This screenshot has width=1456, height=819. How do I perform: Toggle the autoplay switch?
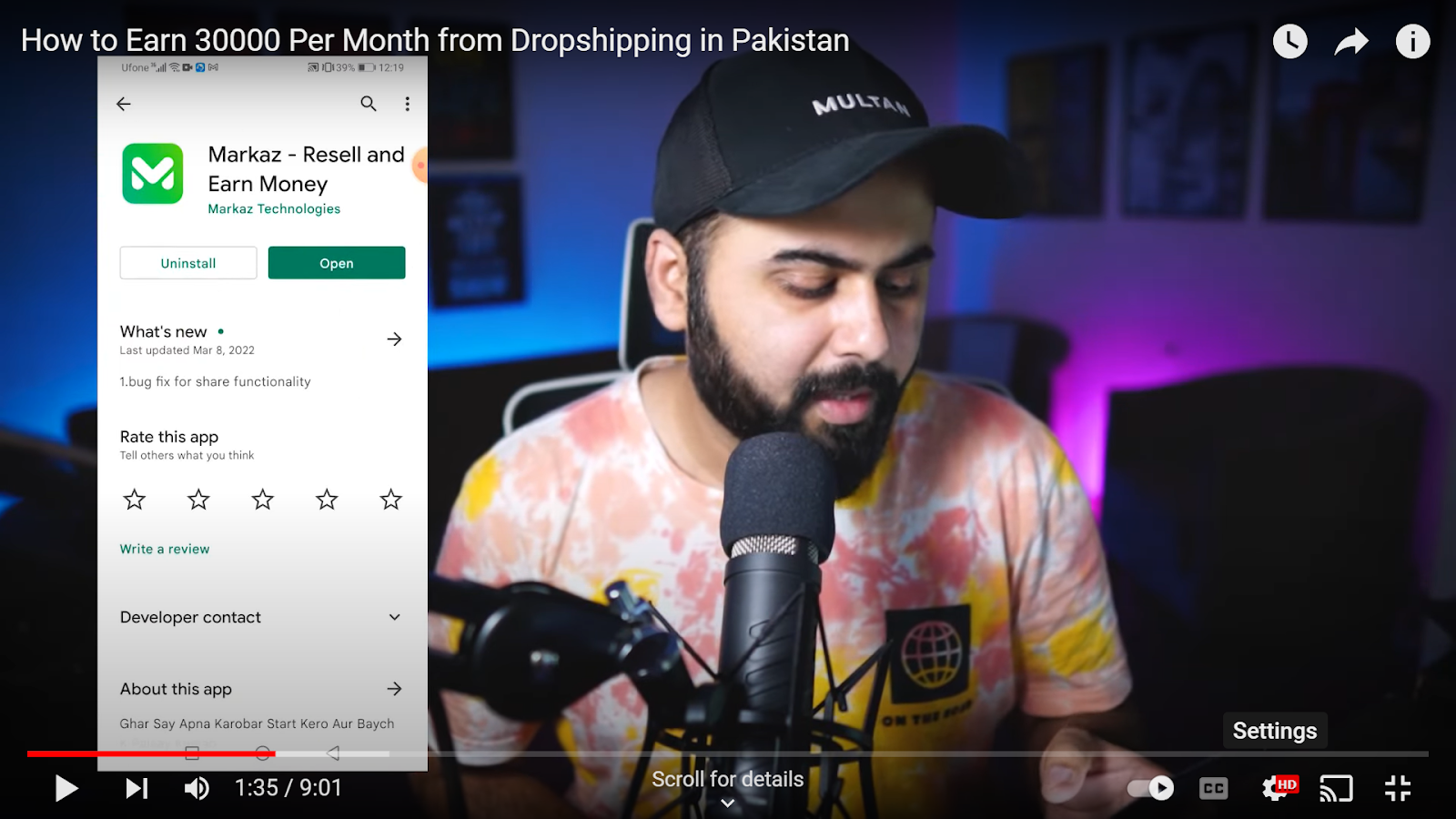1151,788
